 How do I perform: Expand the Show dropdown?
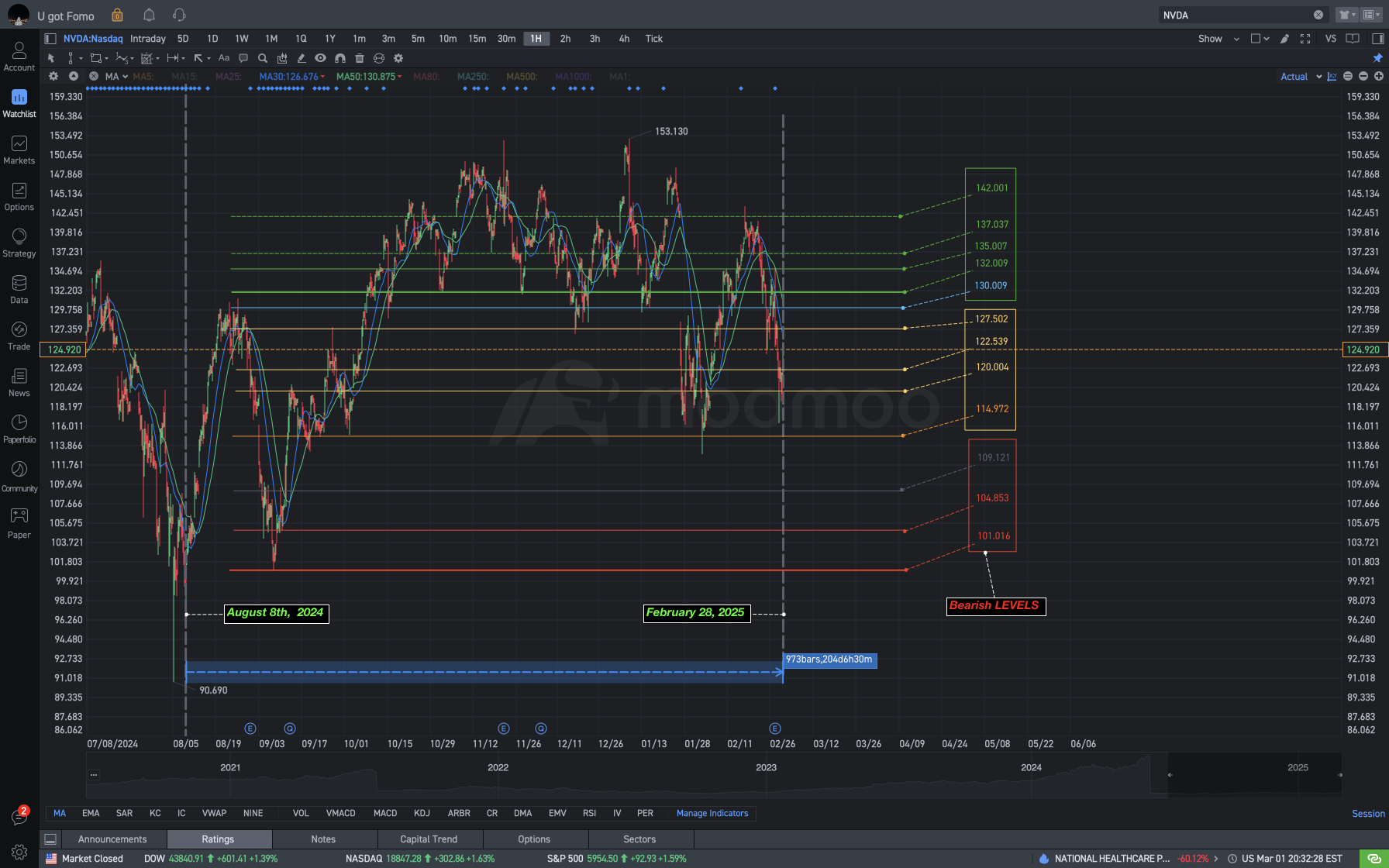[x=1218, y=39]
